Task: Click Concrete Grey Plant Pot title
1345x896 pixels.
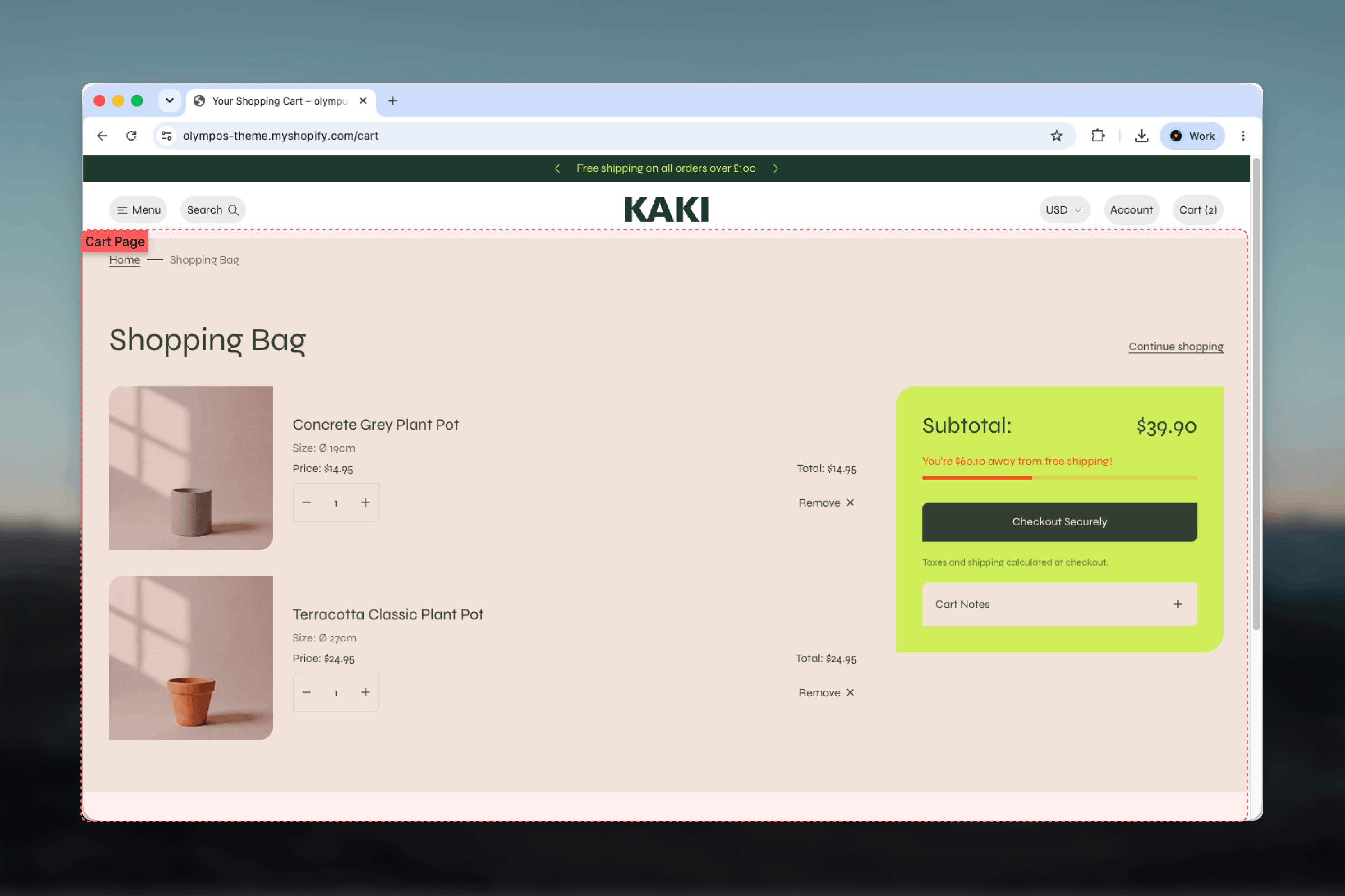Action: [x=376, y=425]
